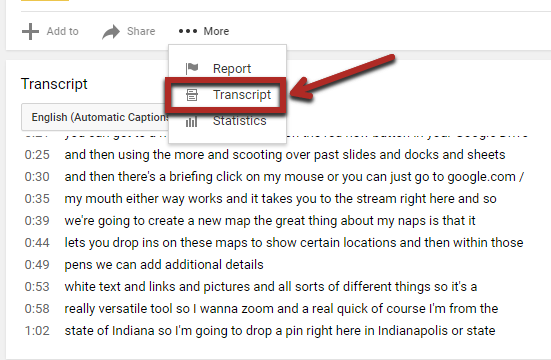Click the Transcript panel heading

pos(54,84)
